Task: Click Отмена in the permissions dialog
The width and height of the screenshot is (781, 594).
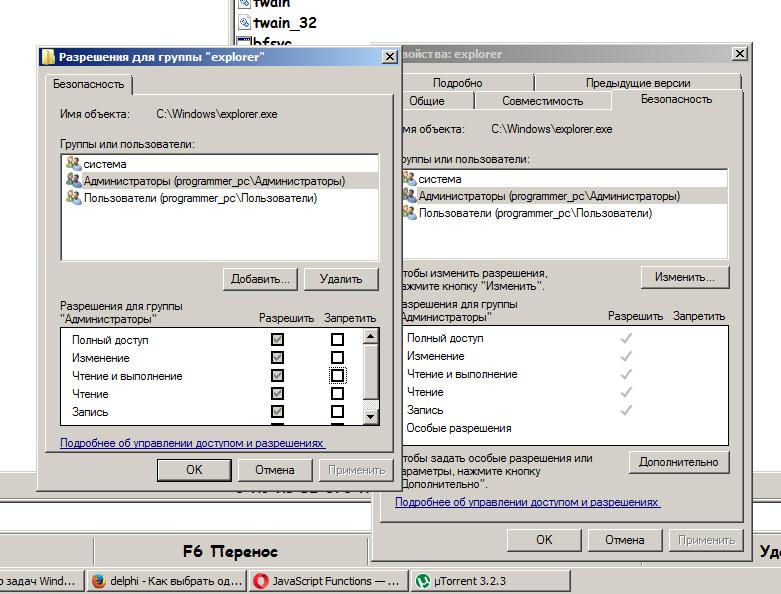Action: coord(275,470)
